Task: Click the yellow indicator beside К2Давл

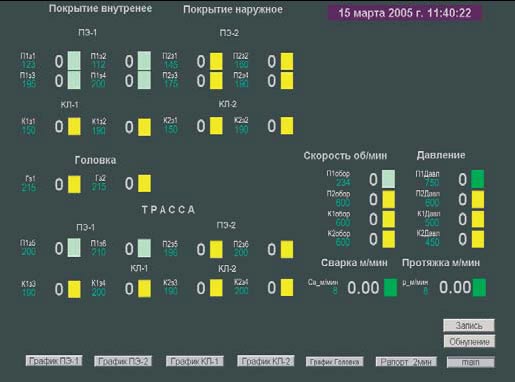Action: coord(477,239)
